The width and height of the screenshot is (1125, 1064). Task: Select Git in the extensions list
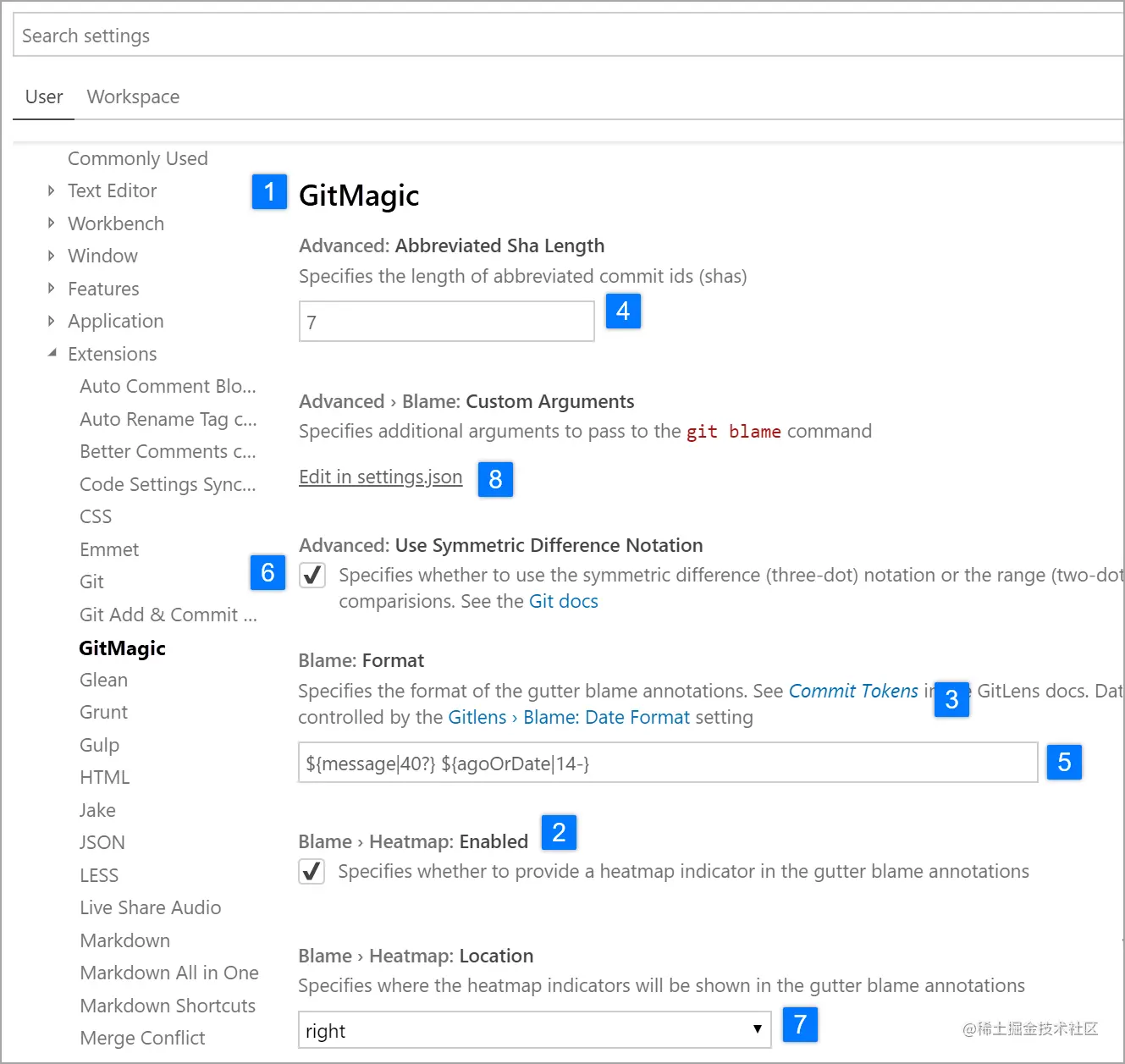91,582
